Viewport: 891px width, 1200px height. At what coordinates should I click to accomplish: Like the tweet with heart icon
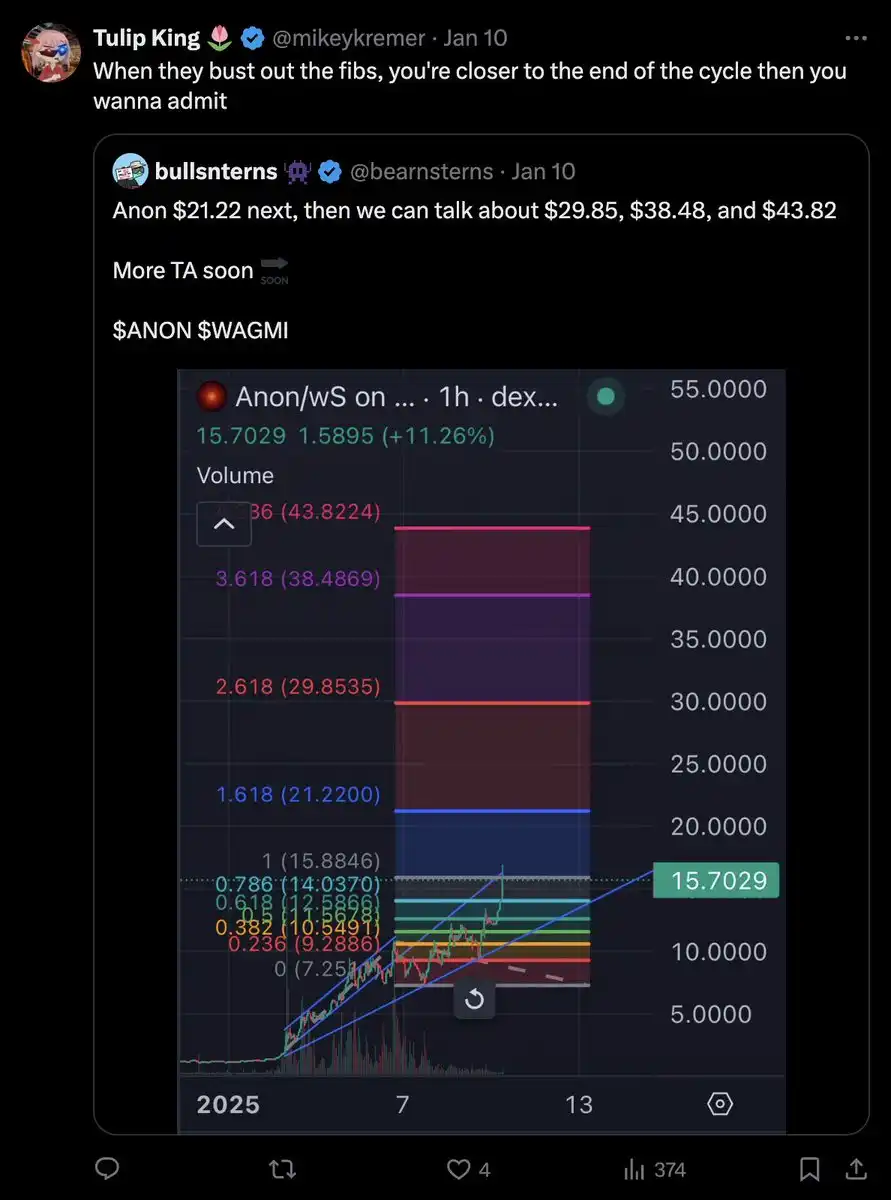tap(459, 1169)
